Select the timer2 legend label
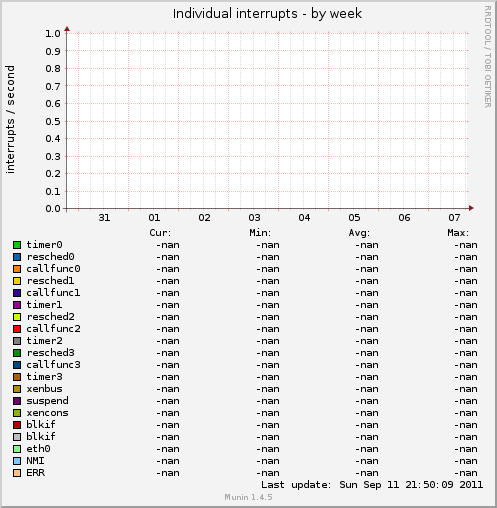 click(x=44, y=341)
